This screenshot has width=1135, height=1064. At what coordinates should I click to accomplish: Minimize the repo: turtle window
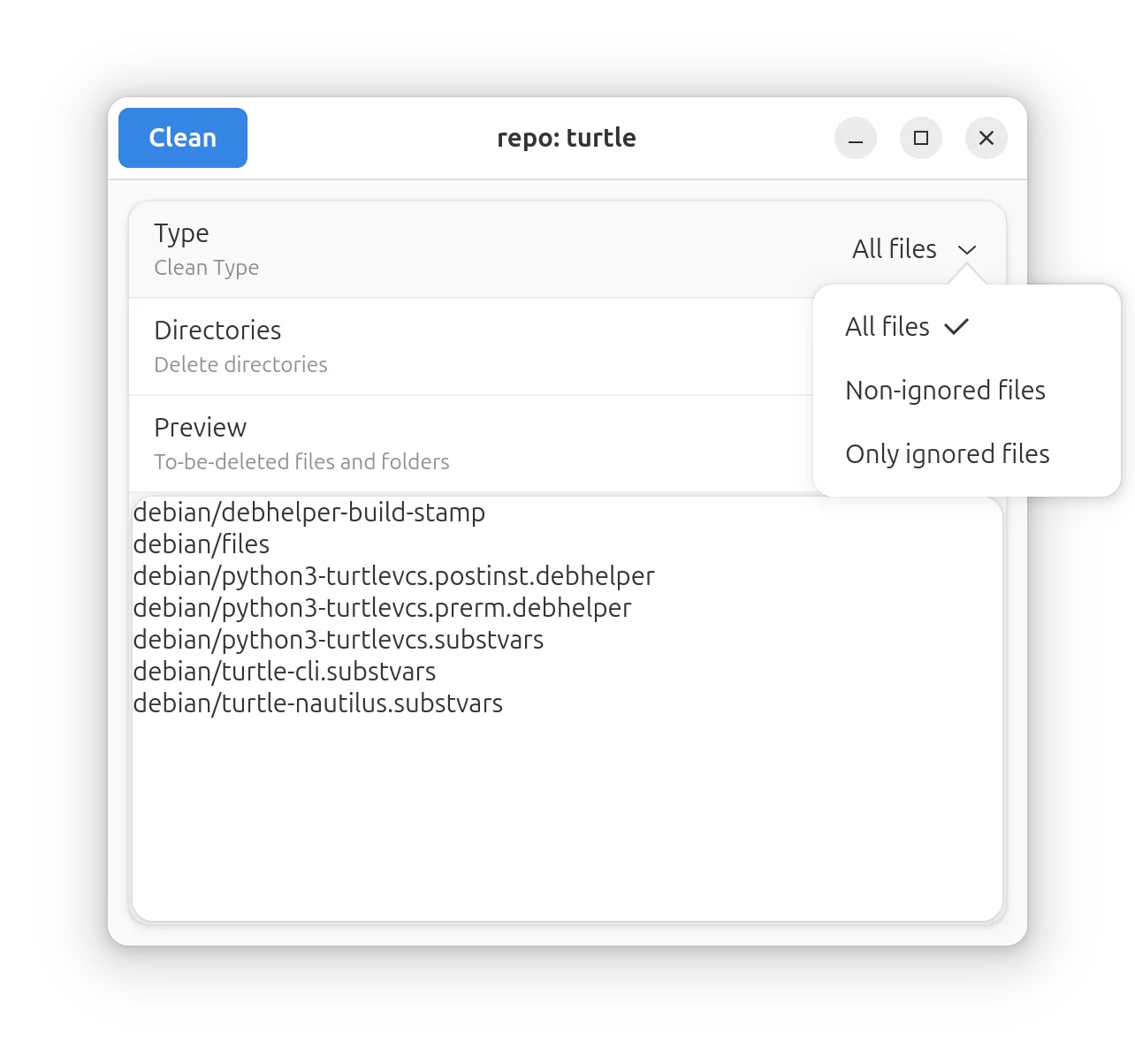[855, 138]
